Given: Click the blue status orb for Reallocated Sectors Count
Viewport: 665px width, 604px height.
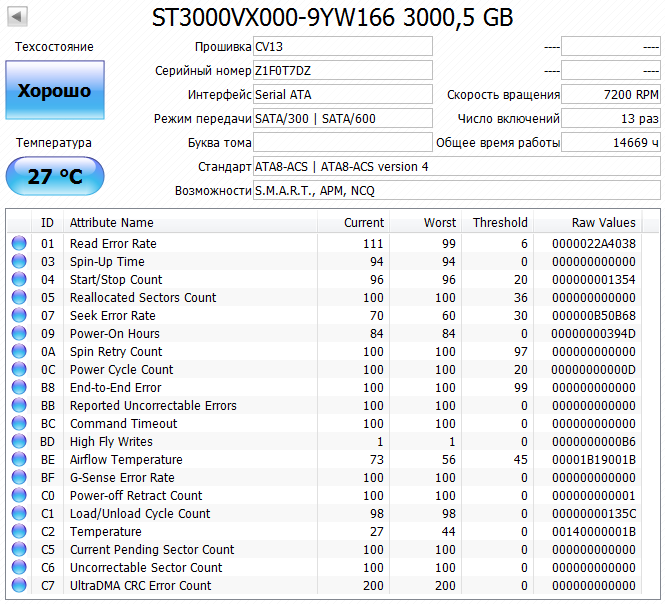Looking at the screenshot, I should [19, 298].
